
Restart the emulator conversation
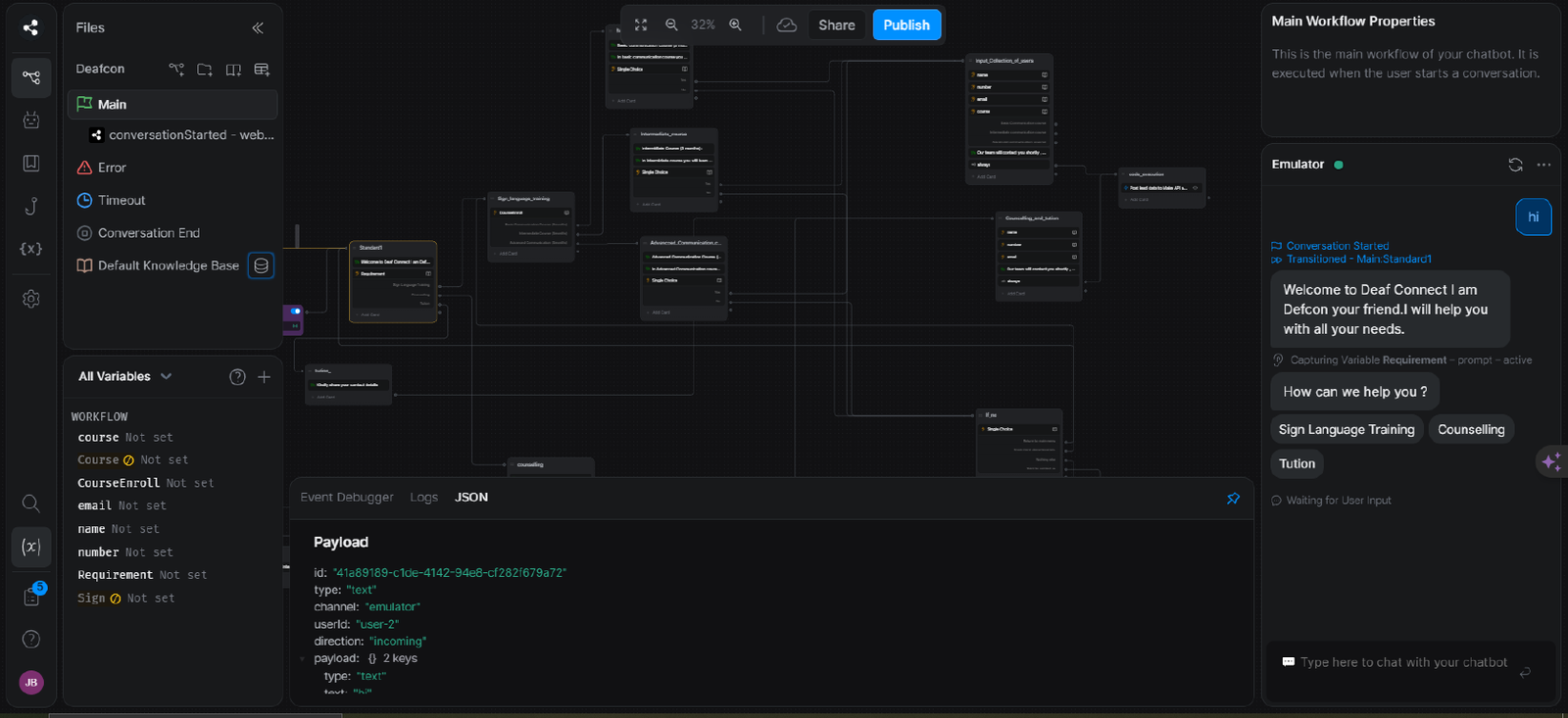(x=1515, y=165)
